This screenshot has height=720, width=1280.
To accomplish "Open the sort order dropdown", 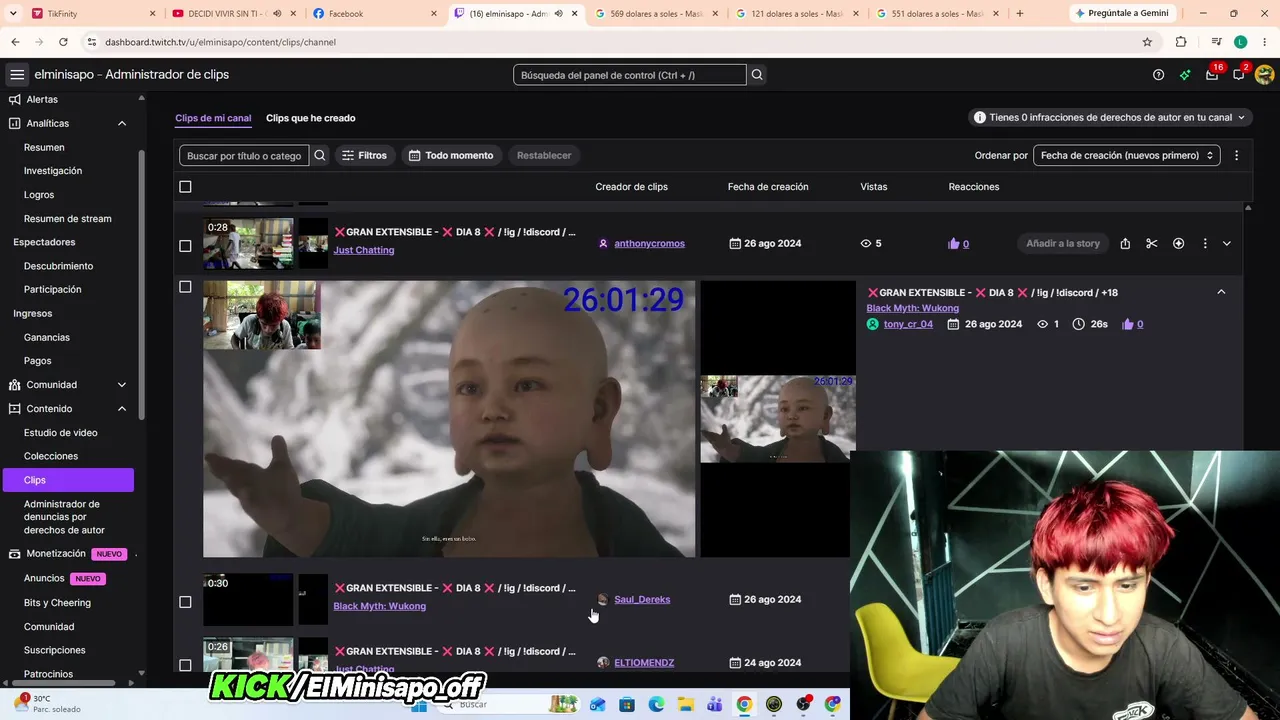I will (x=1127, y=155).
